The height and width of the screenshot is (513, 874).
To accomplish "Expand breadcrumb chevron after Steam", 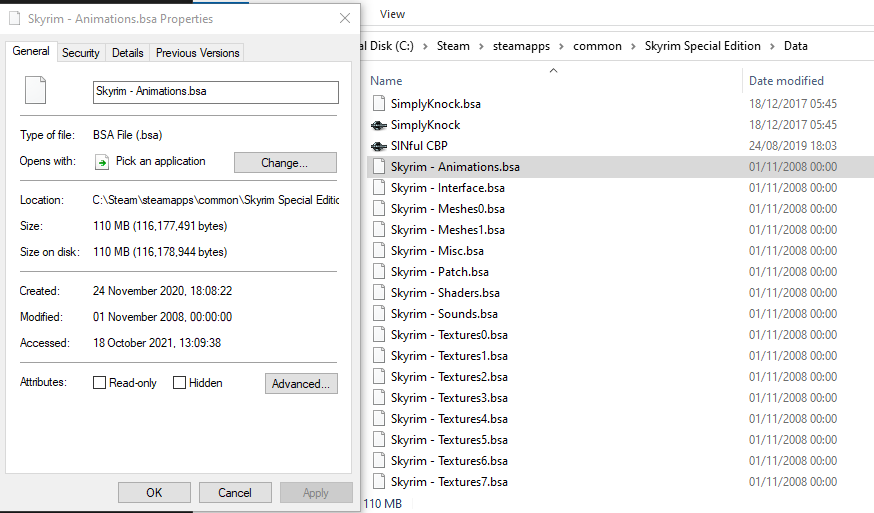I will (x=482, y=46).
